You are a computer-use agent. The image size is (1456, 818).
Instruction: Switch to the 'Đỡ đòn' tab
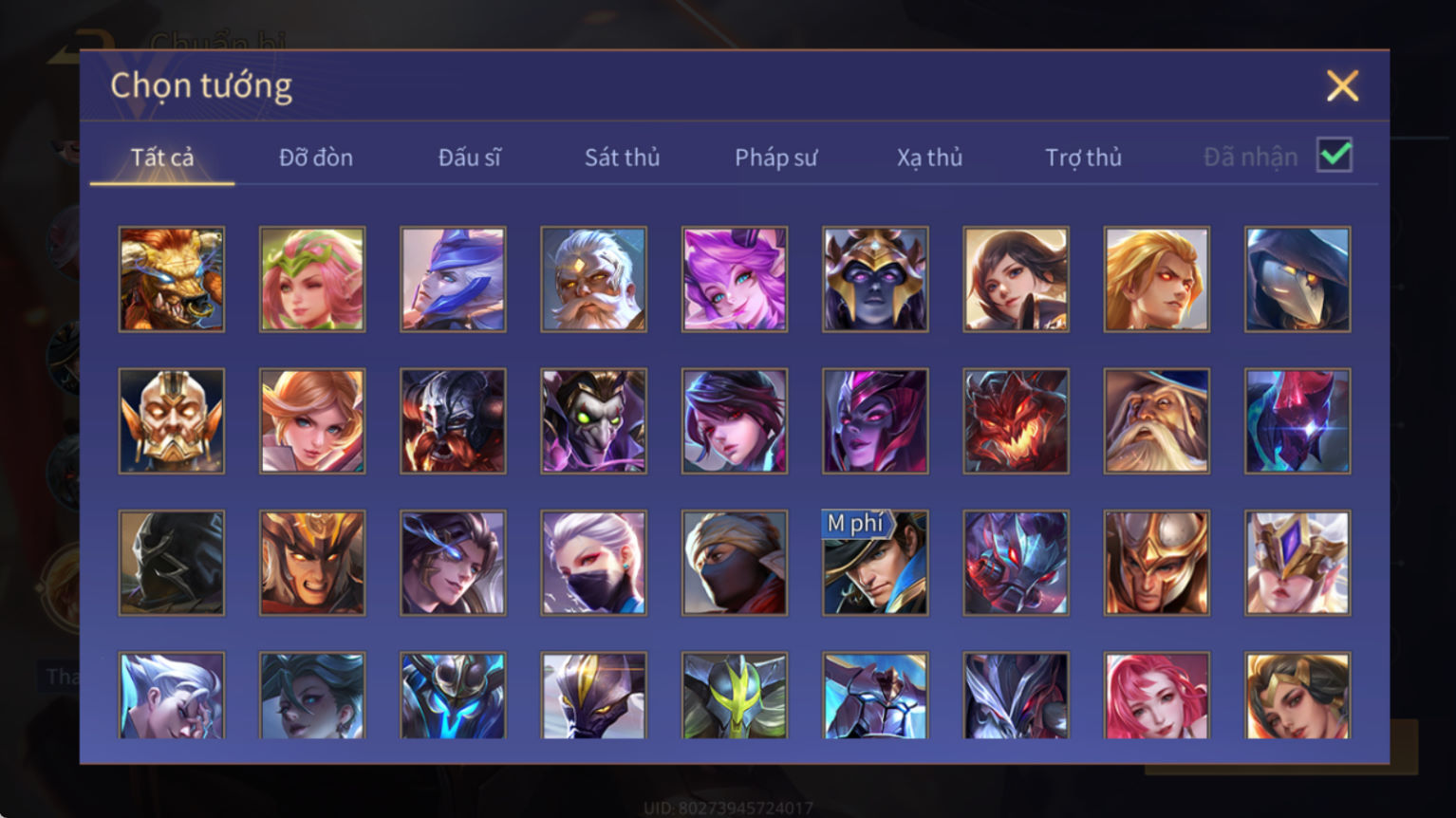tap(316, 158)
